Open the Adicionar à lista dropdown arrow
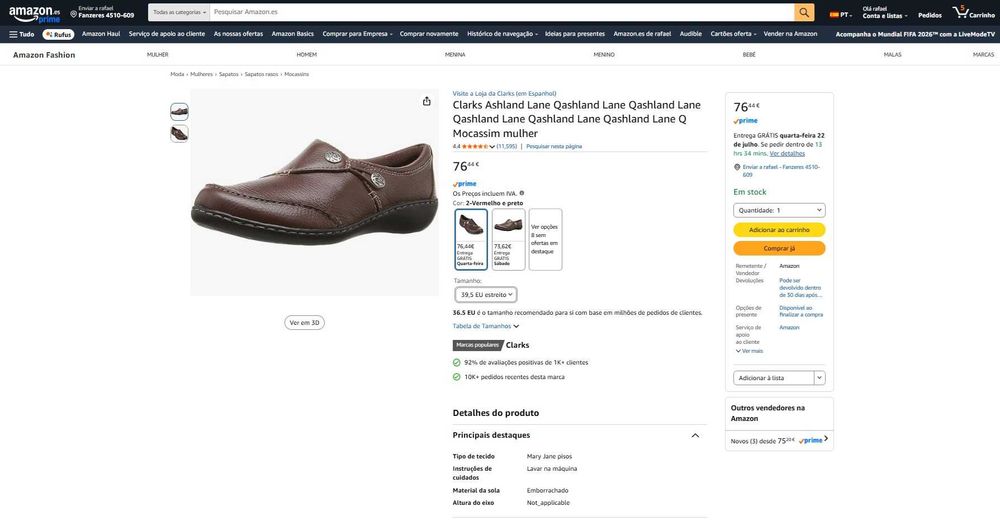 click(x=820, y=378)
